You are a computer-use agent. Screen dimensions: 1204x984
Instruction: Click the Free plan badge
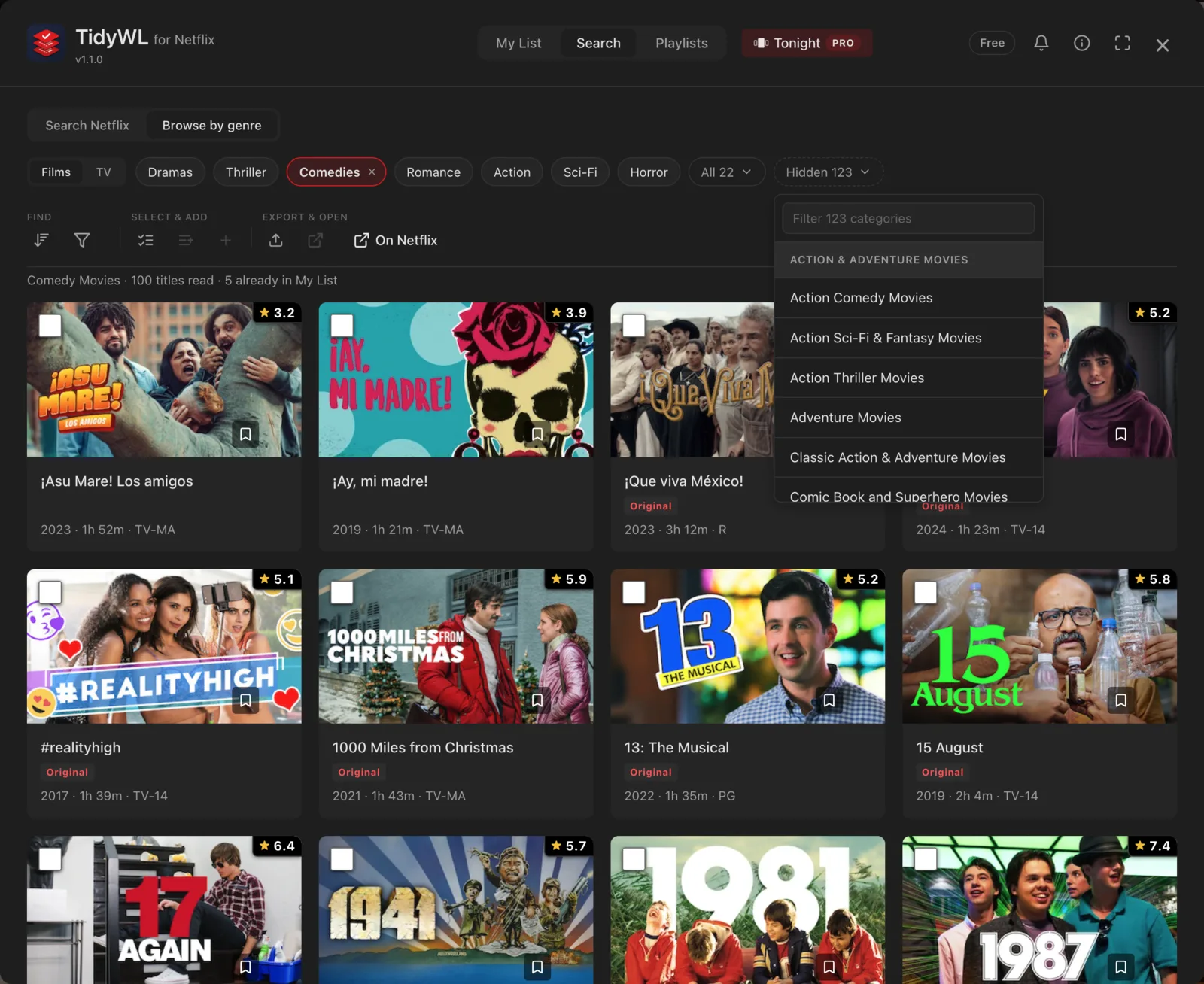point(992,43)
